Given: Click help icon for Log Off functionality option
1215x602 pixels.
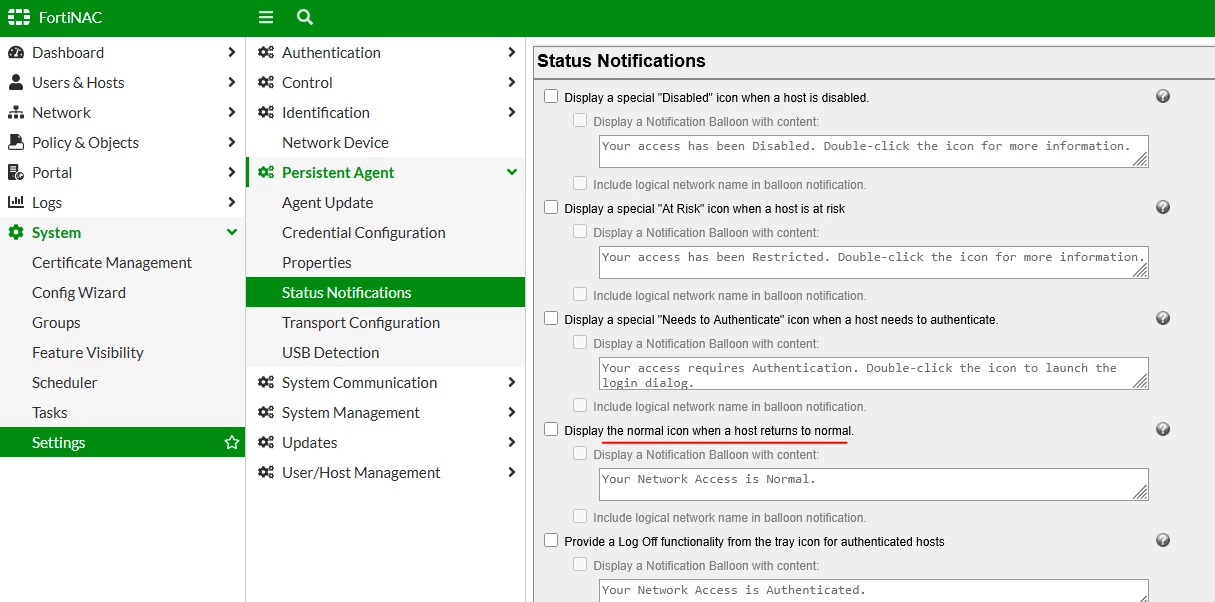Looking at the screenshot, I should click(1163, 540).
